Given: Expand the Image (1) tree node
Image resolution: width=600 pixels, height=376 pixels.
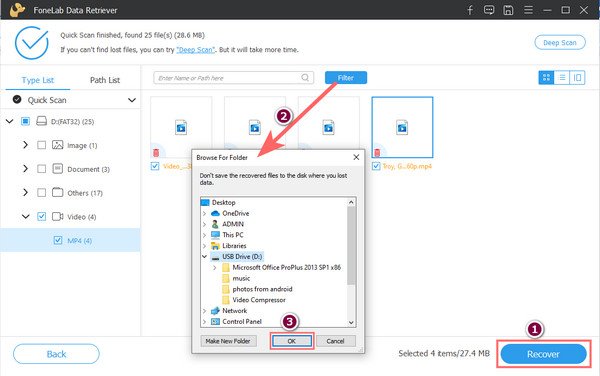Looking at the screenshot, I should [x=25, y=145].
